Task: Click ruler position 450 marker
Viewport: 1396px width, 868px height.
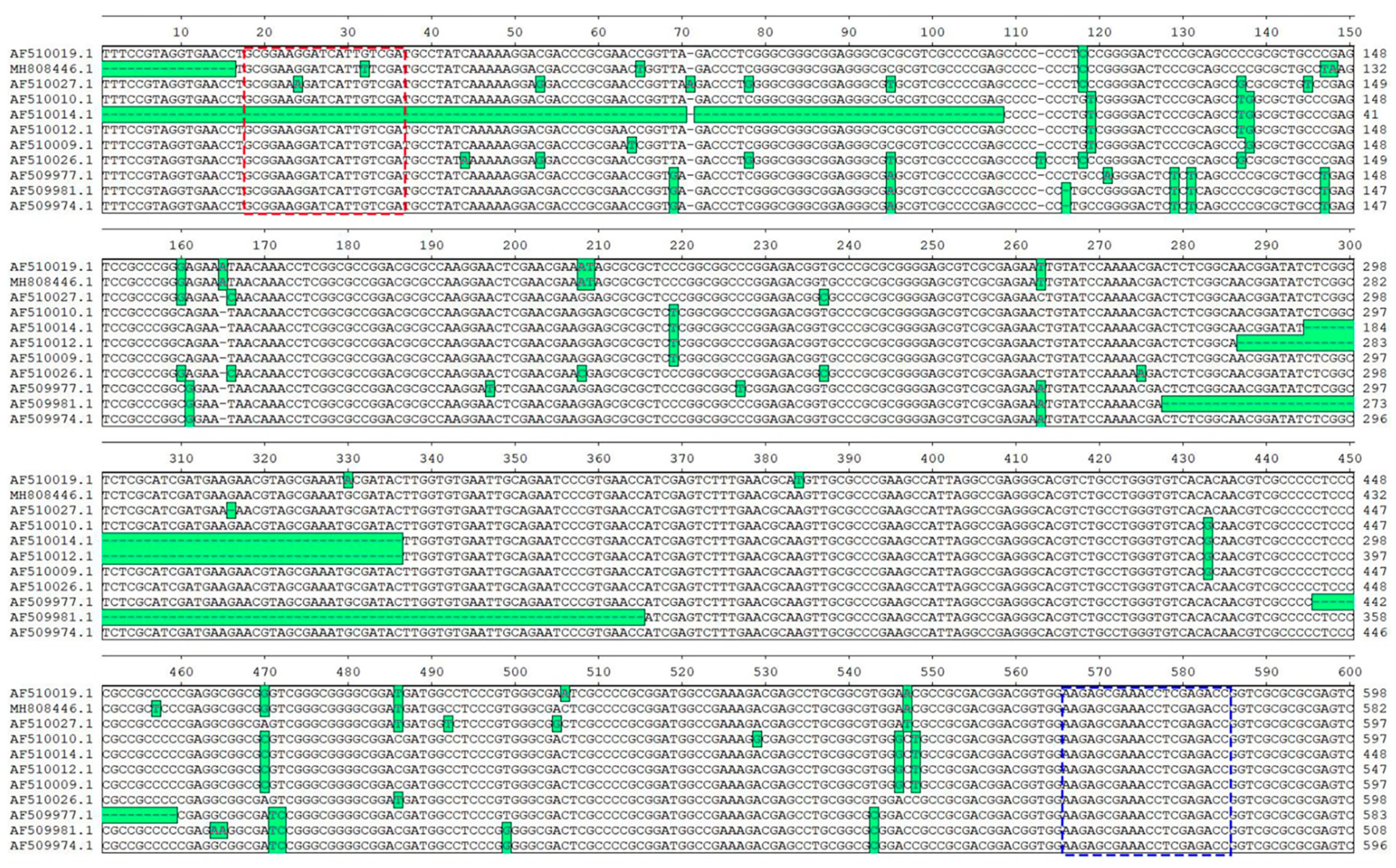Action: click(1350, 458)
